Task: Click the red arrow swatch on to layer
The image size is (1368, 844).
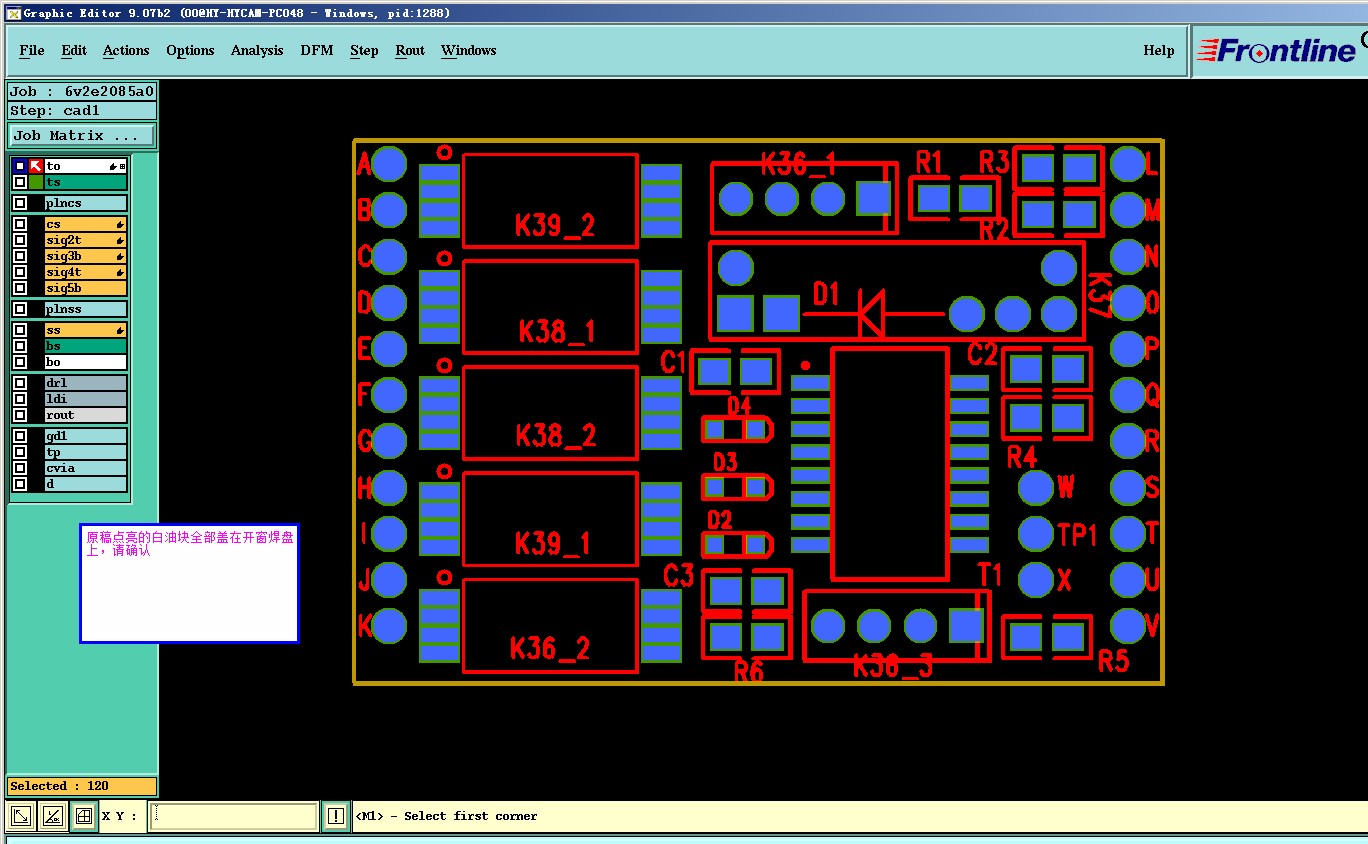Action: pos(36,166)
